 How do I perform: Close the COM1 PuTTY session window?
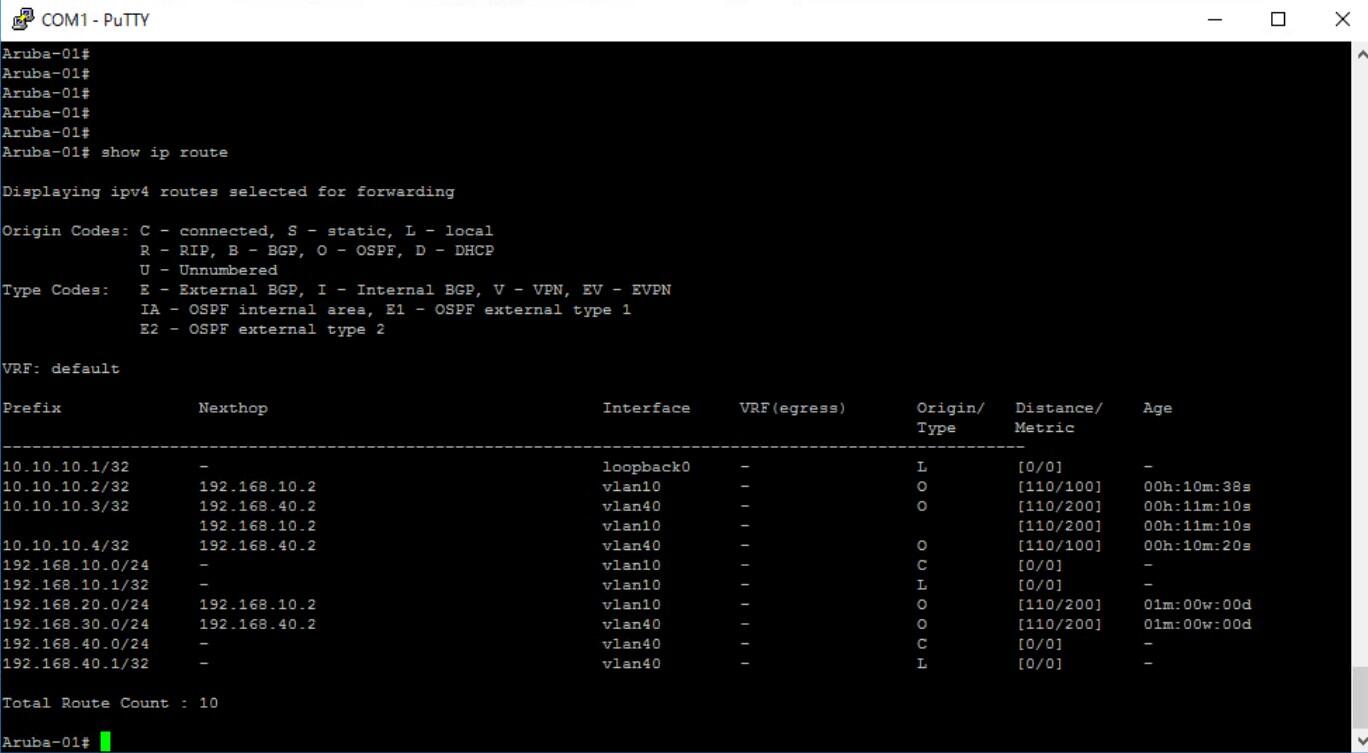coord(1341,19)
